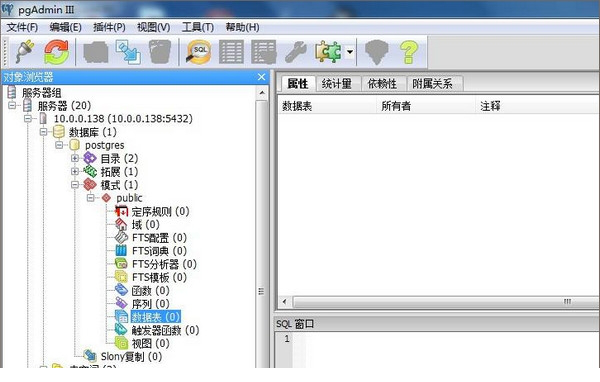Click the 模式 (1) schemas icon
The image size is (600, 382).
click(x=90, y=184)
